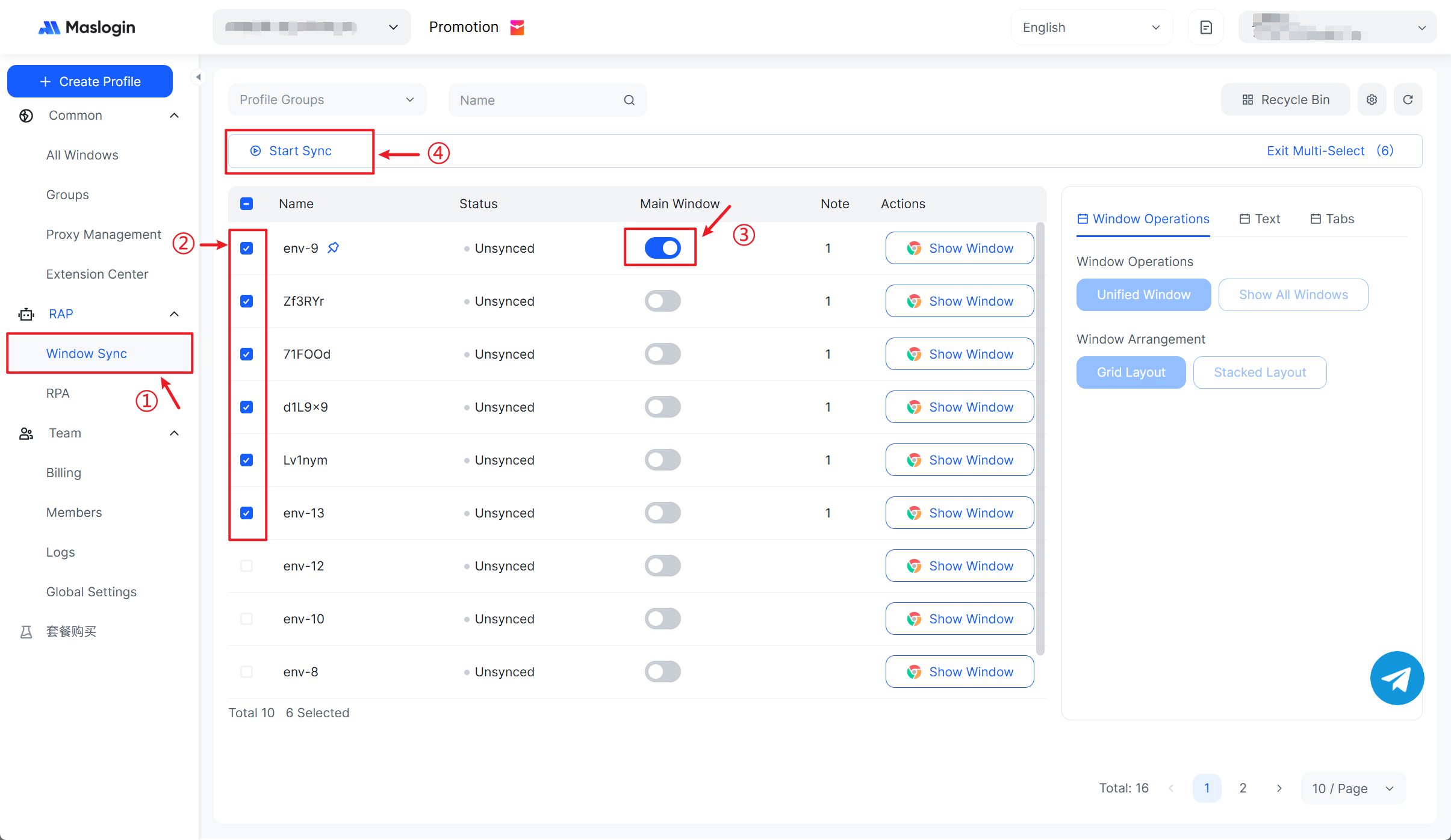Click the refresh icon near Recycle Bin

[1408, 100]
